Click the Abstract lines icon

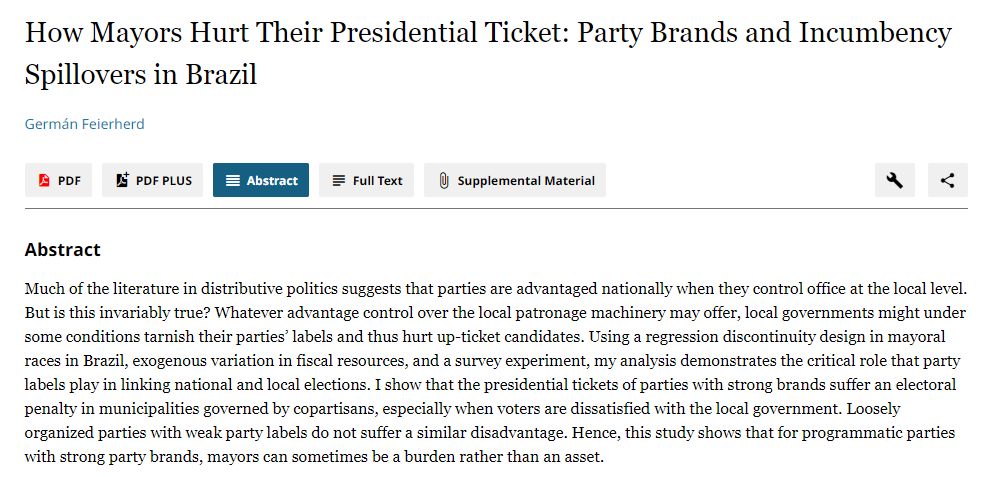tap(233, 181)
